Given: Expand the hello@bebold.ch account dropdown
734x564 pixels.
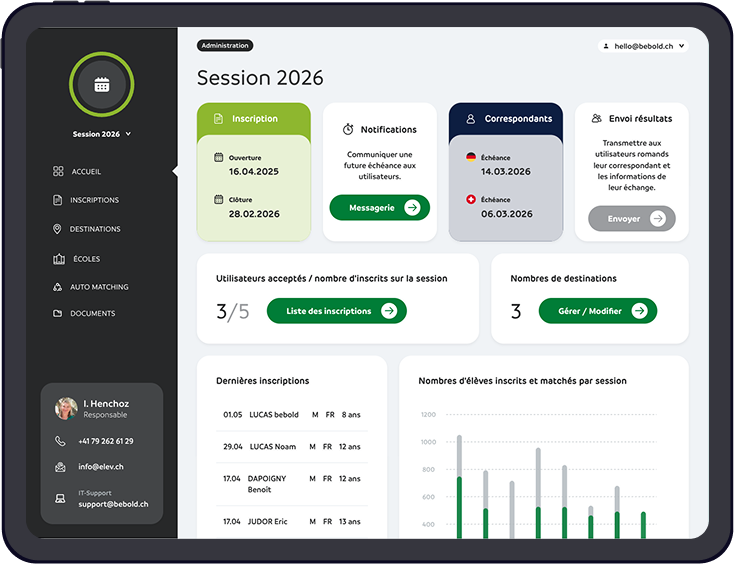Looking at the screenshot, I should pyautogui.click(x=642, y=46).
